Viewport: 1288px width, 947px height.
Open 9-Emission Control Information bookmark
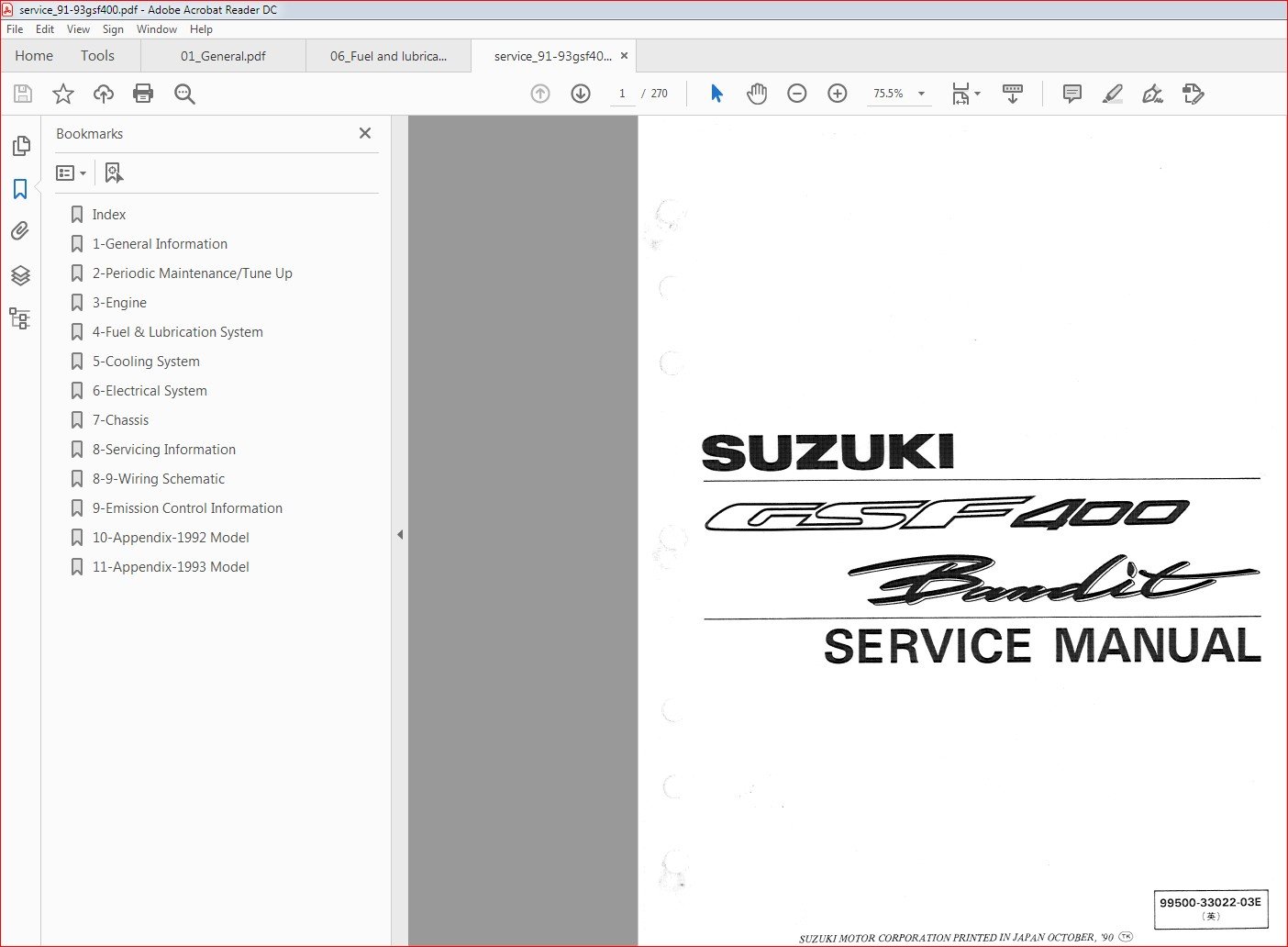tap(187, 508)
